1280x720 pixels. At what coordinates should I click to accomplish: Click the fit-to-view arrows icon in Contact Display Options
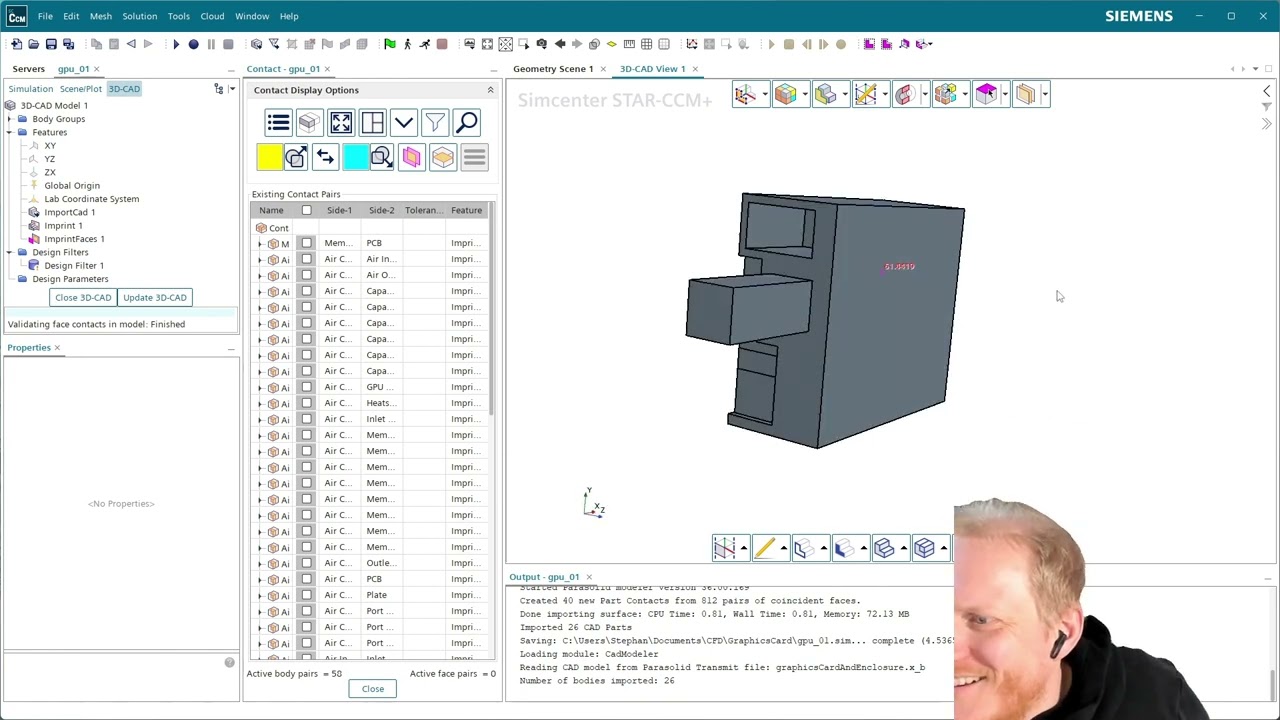(341, 123)
